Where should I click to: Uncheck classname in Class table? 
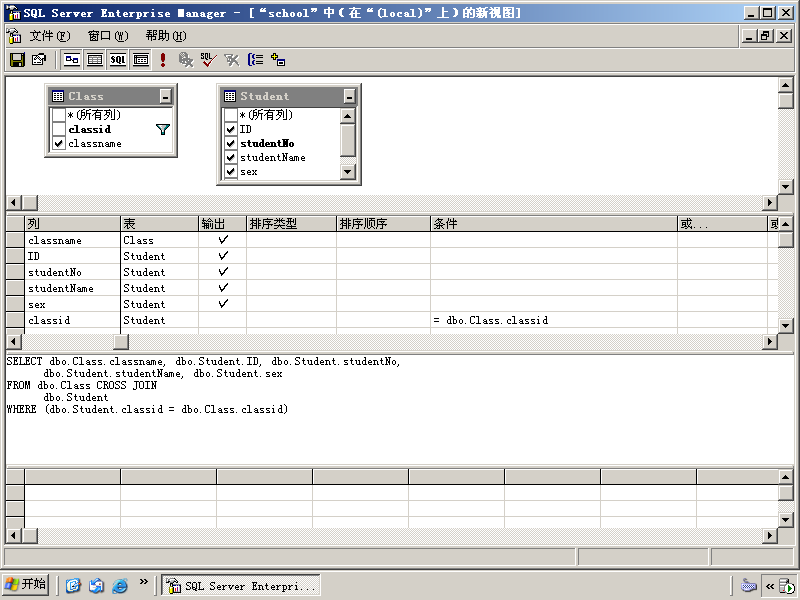coord(59,143)
